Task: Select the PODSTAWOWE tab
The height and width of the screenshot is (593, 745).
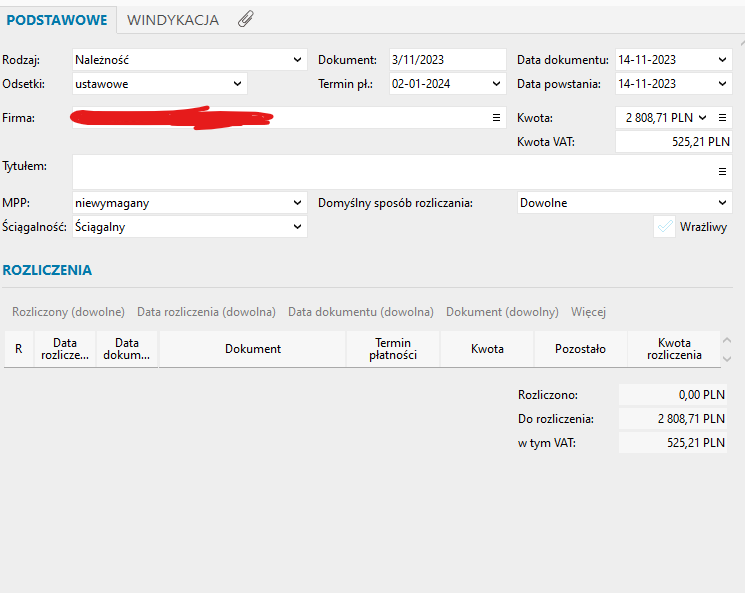Action: point(57,20)
